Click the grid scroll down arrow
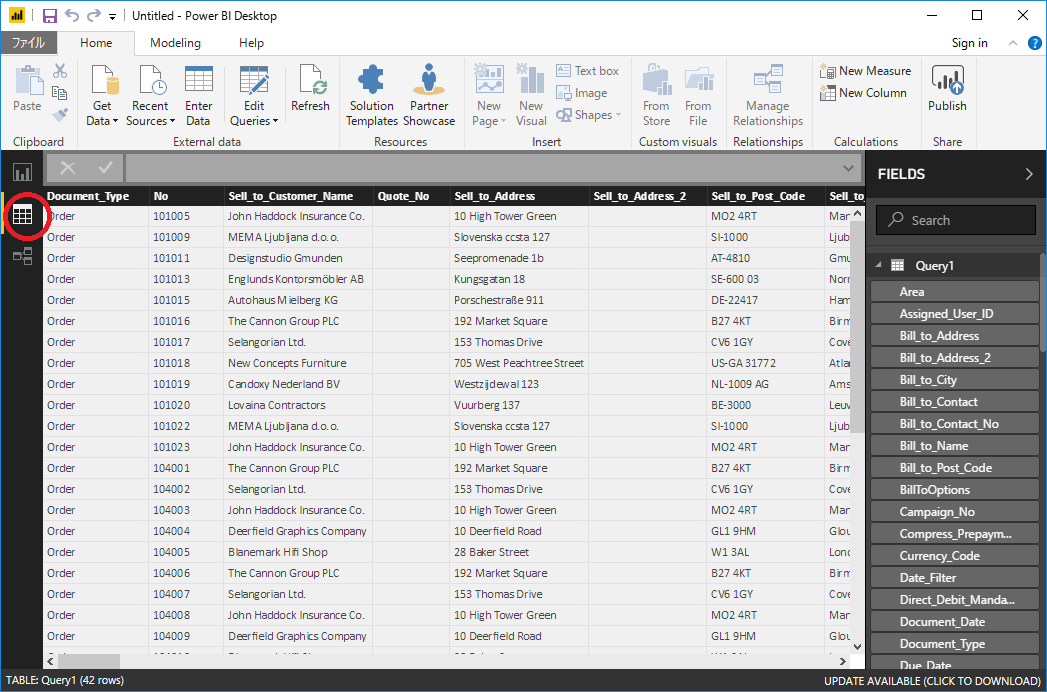The width and height of the screenshot is (1047, 692). [x=857, y=646]
